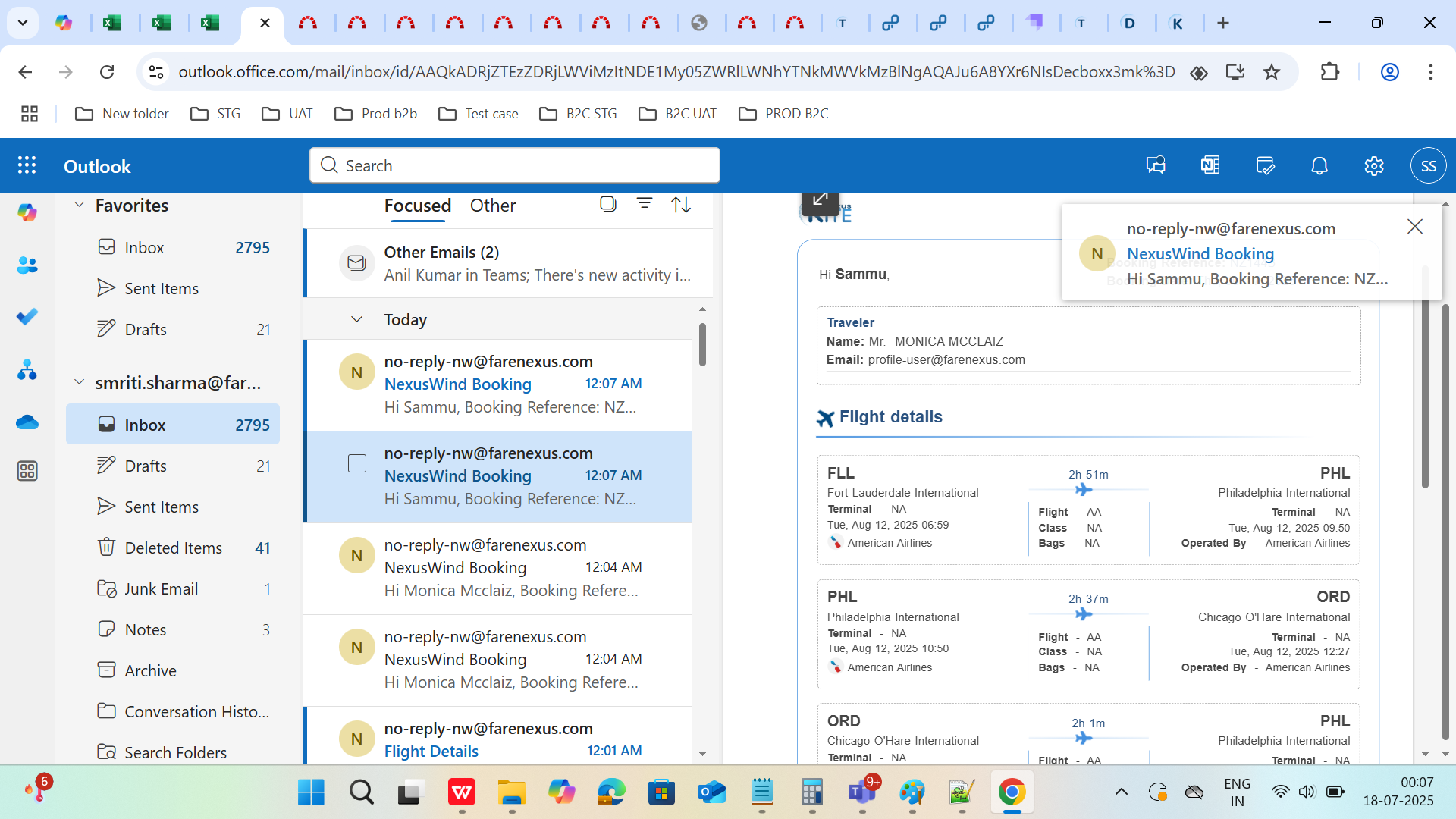The height and width of the screenshot is (819, 1456).
Task: Open the B2C STG bookmarks folder
Action: click(578, 114)
